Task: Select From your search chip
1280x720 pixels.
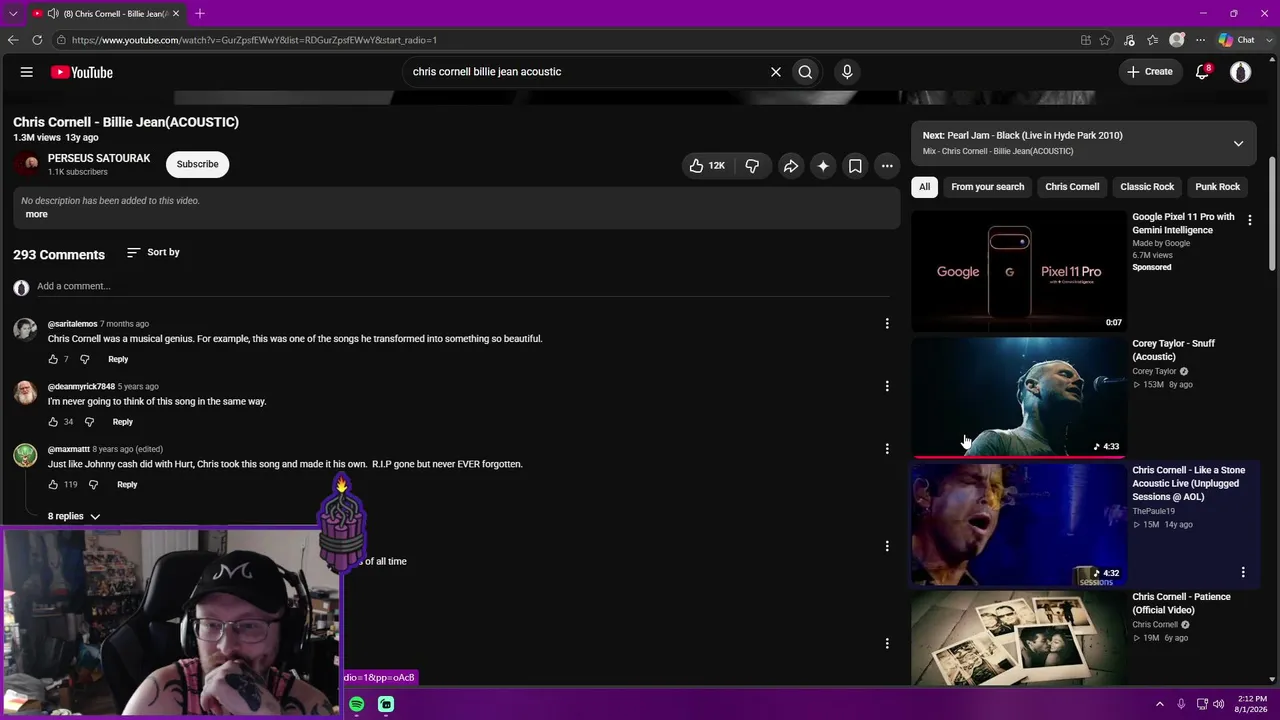Action: tap(988, 187)
